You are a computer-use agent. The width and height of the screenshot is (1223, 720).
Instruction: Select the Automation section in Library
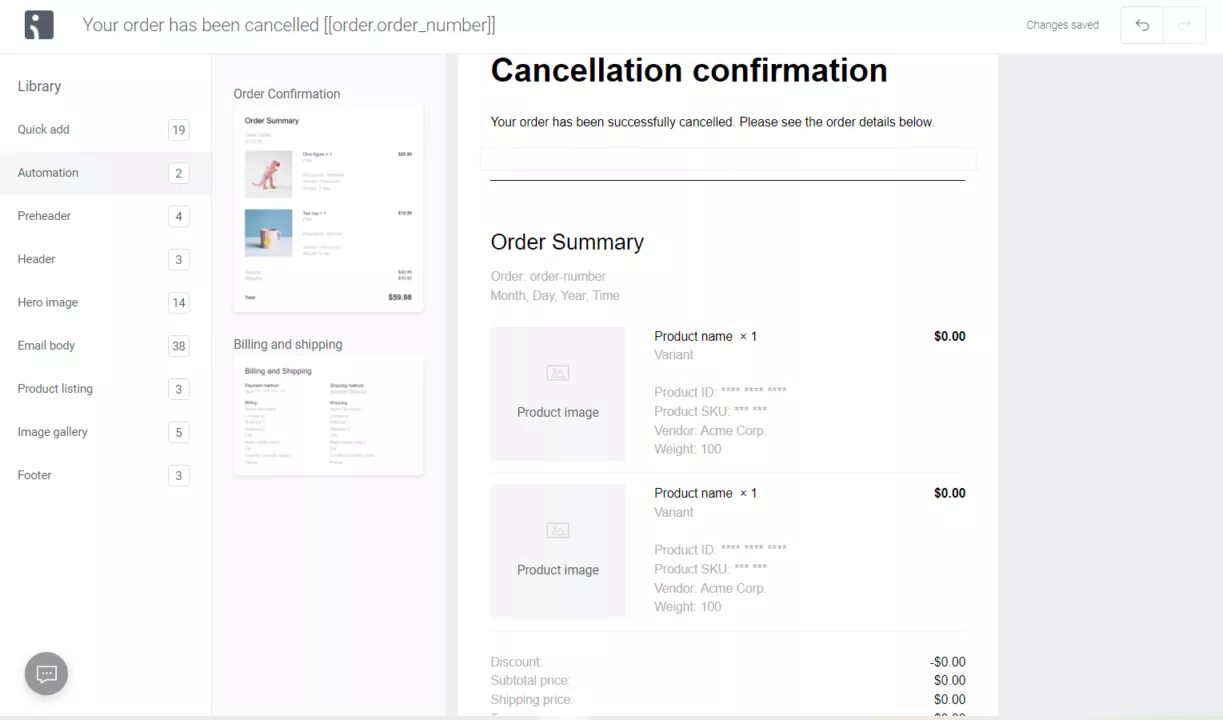coord(47,172)
